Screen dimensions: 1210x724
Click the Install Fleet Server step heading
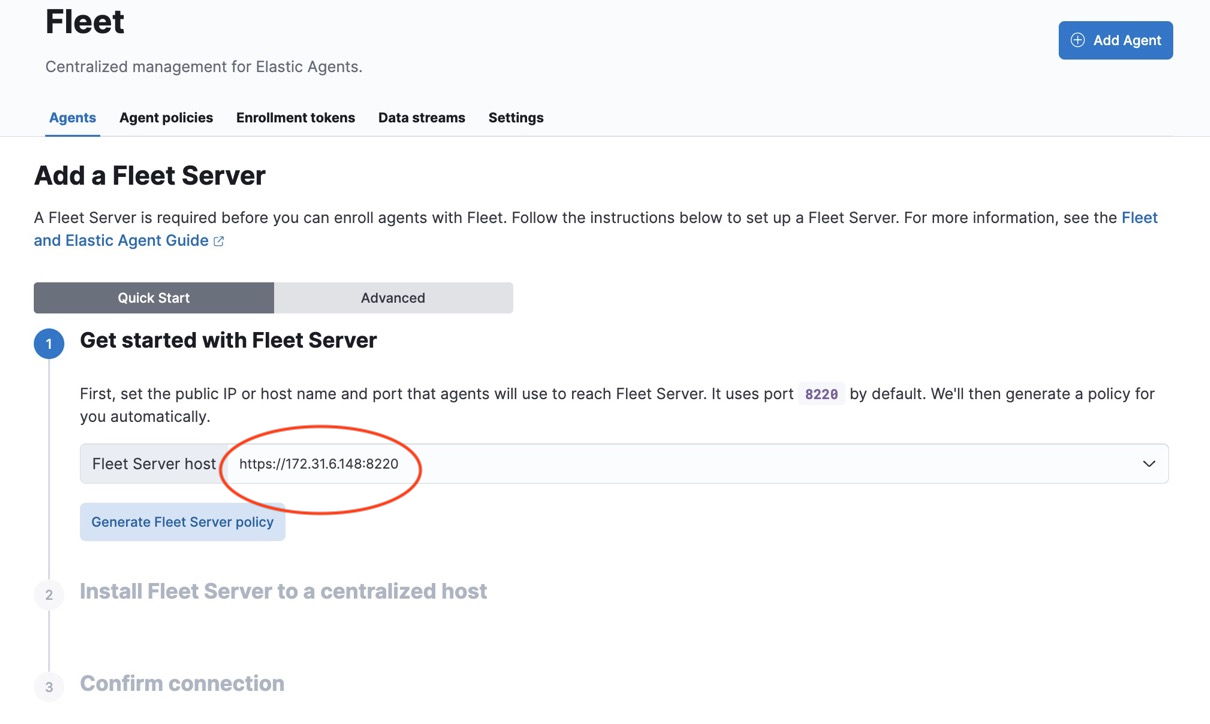283,591
